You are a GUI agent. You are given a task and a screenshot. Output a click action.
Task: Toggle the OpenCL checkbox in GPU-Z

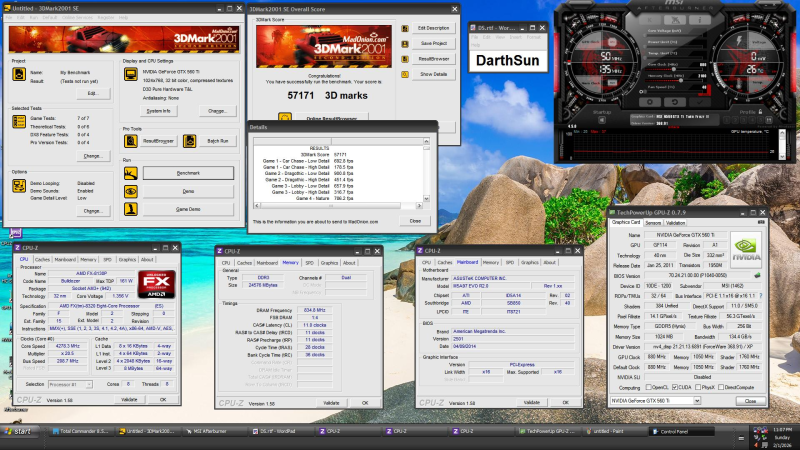(648, 387)
